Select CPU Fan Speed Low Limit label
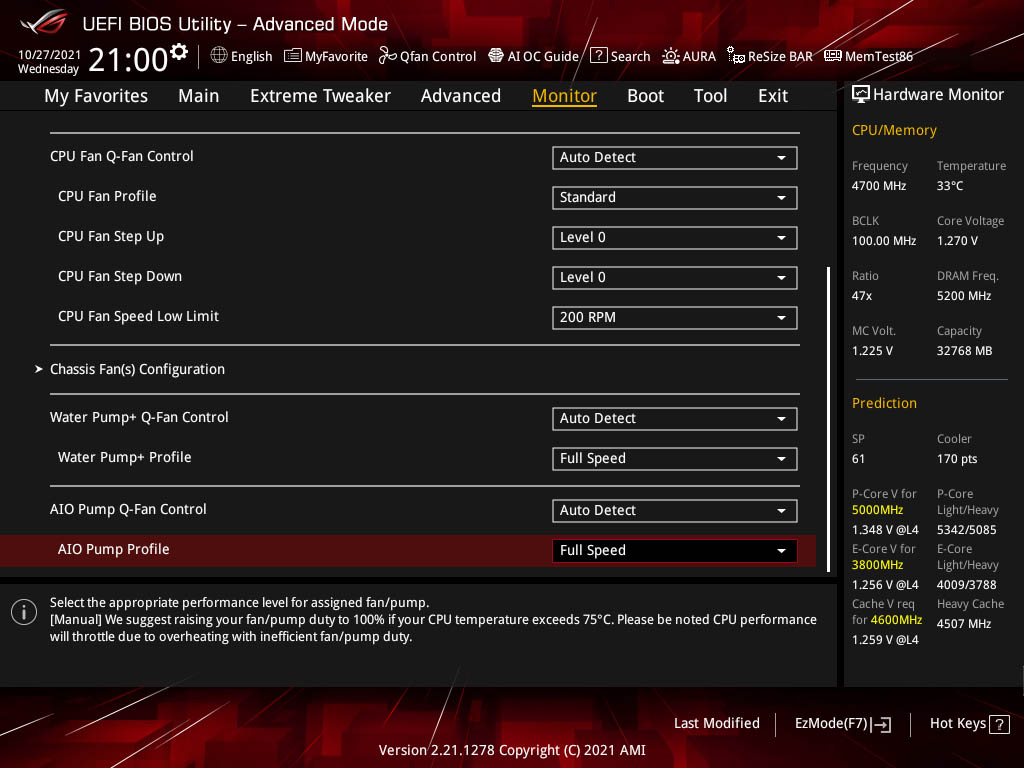Screen dimensions: 1024x768 (x=138, y=316)
